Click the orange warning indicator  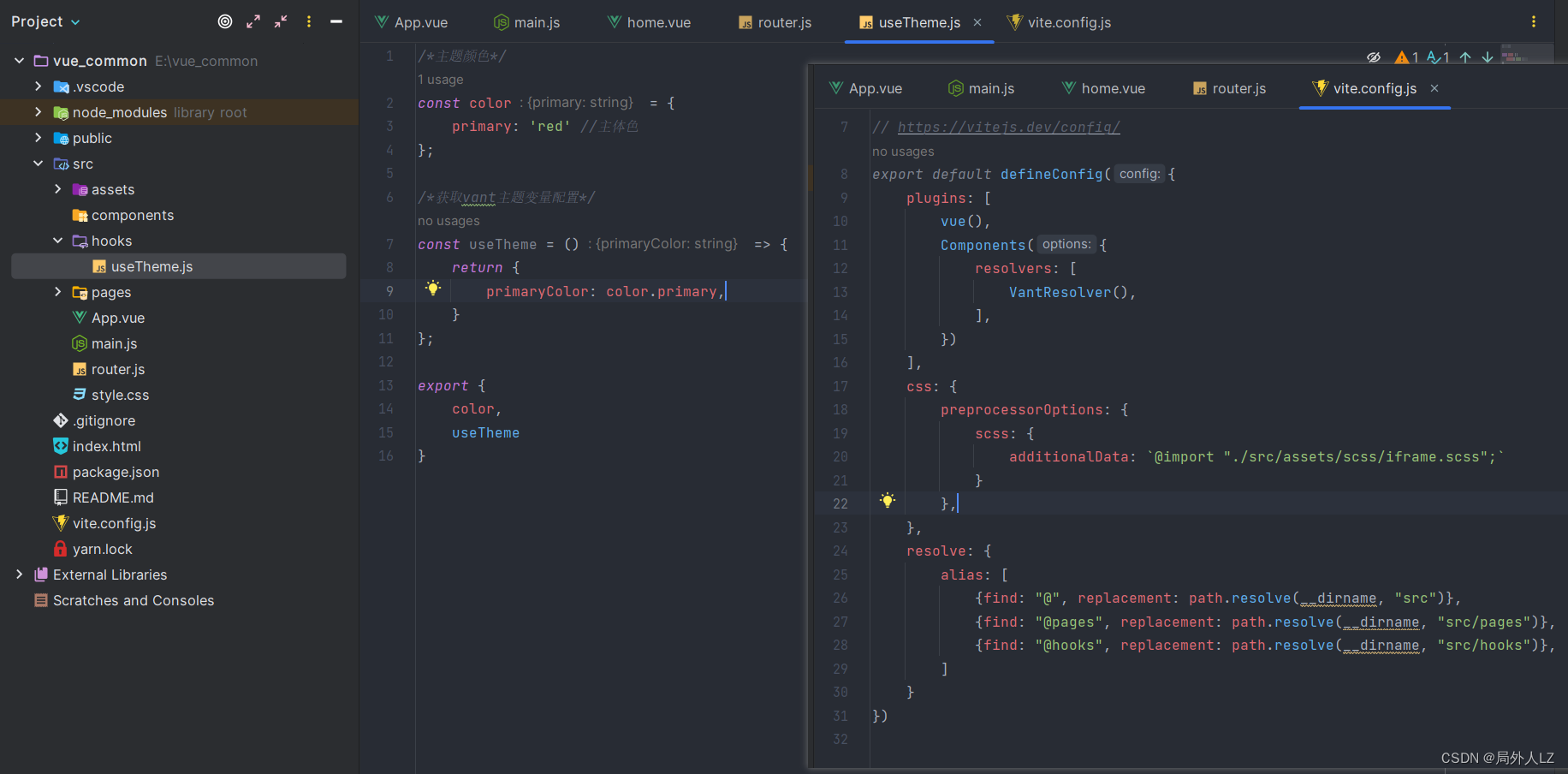1406,57
